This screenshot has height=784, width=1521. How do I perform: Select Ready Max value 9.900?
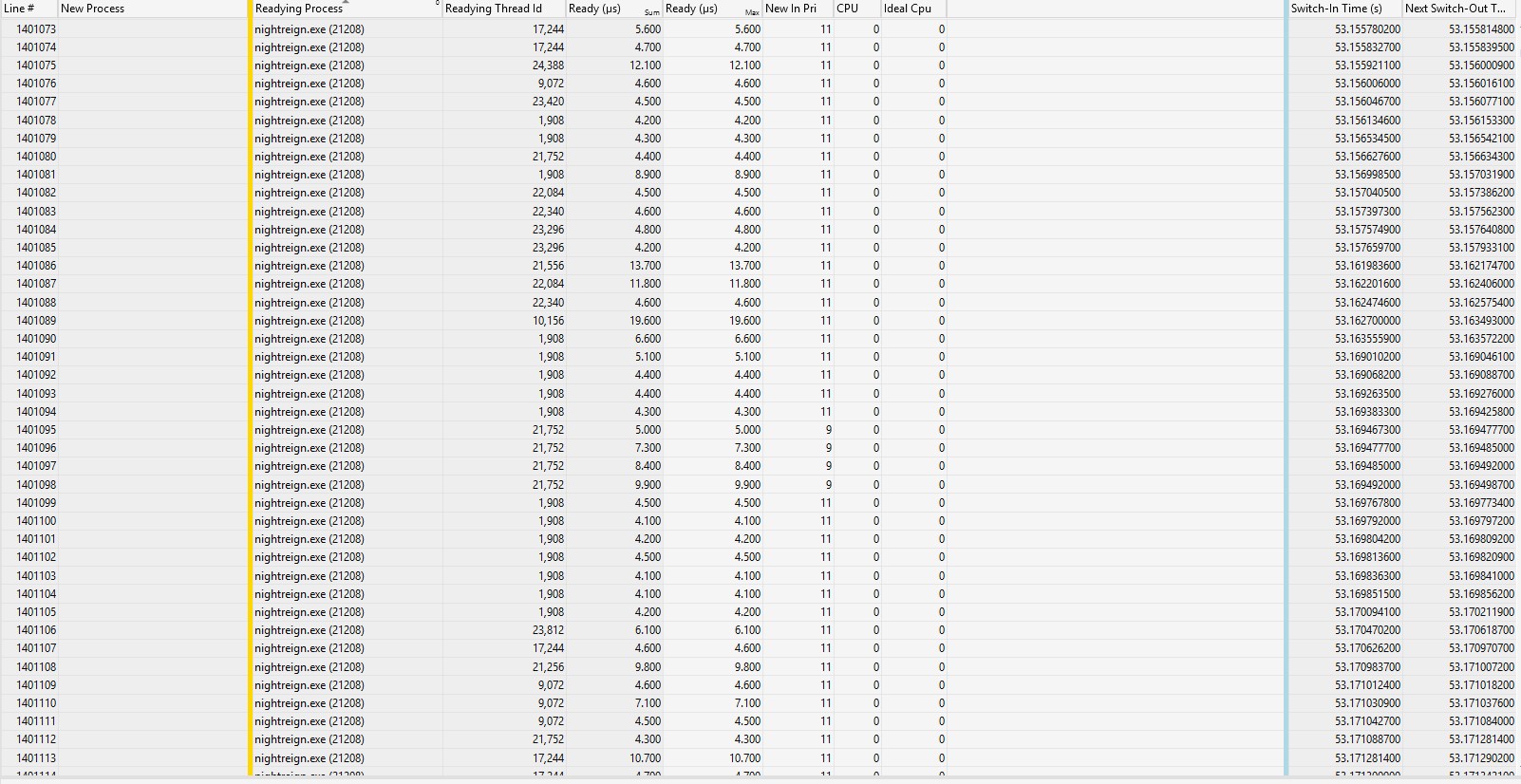[x=748, y=485]
